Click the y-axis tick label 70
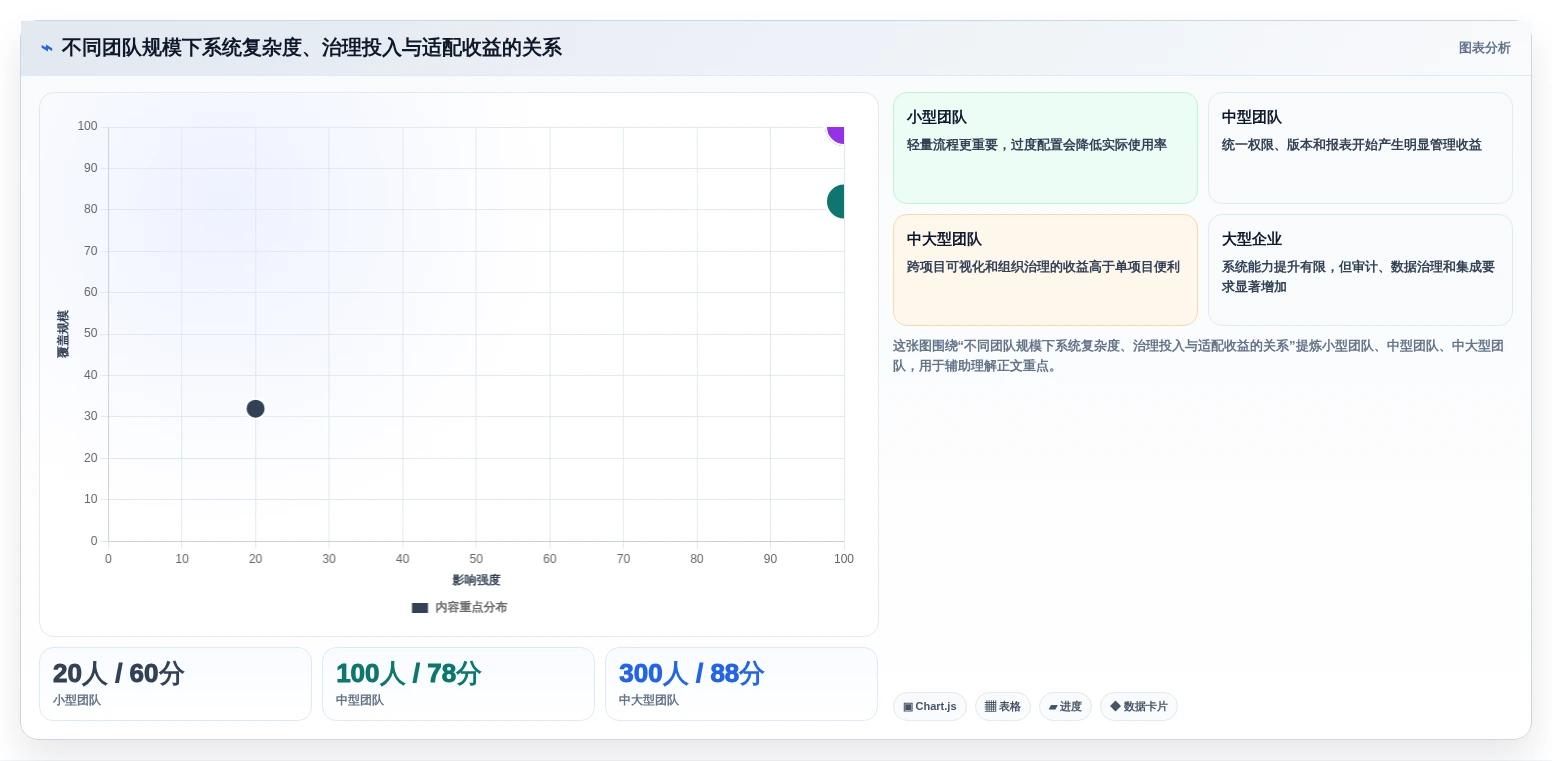The image size is (1552, 761). pyautogui.click(x=91, y=251)
